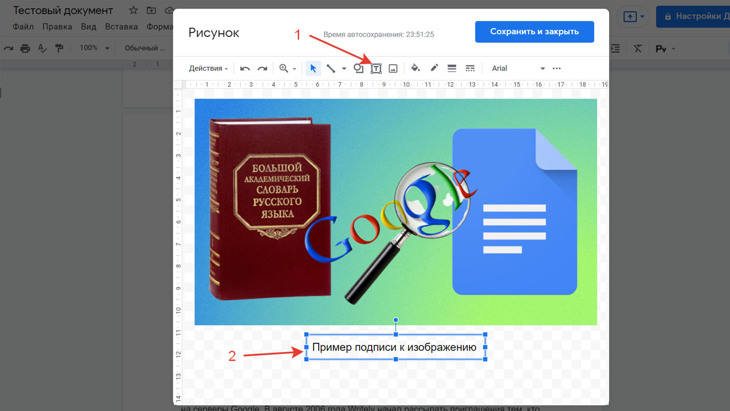The image size is (730, 411).
Task: Select the Line tool
Action: [x=331, y=68]
